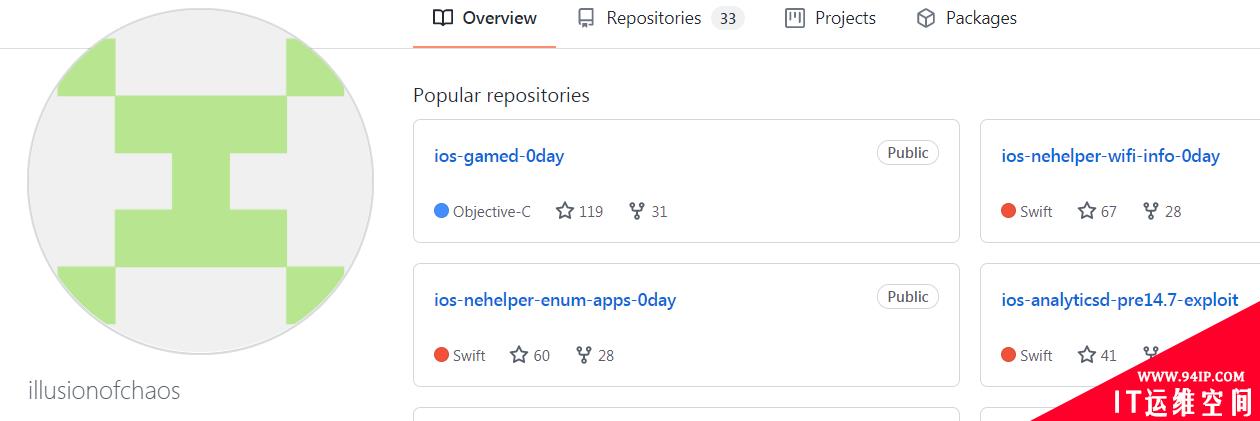Switch to the Repositories tab
1260x421 pixels.
point(660,18)
